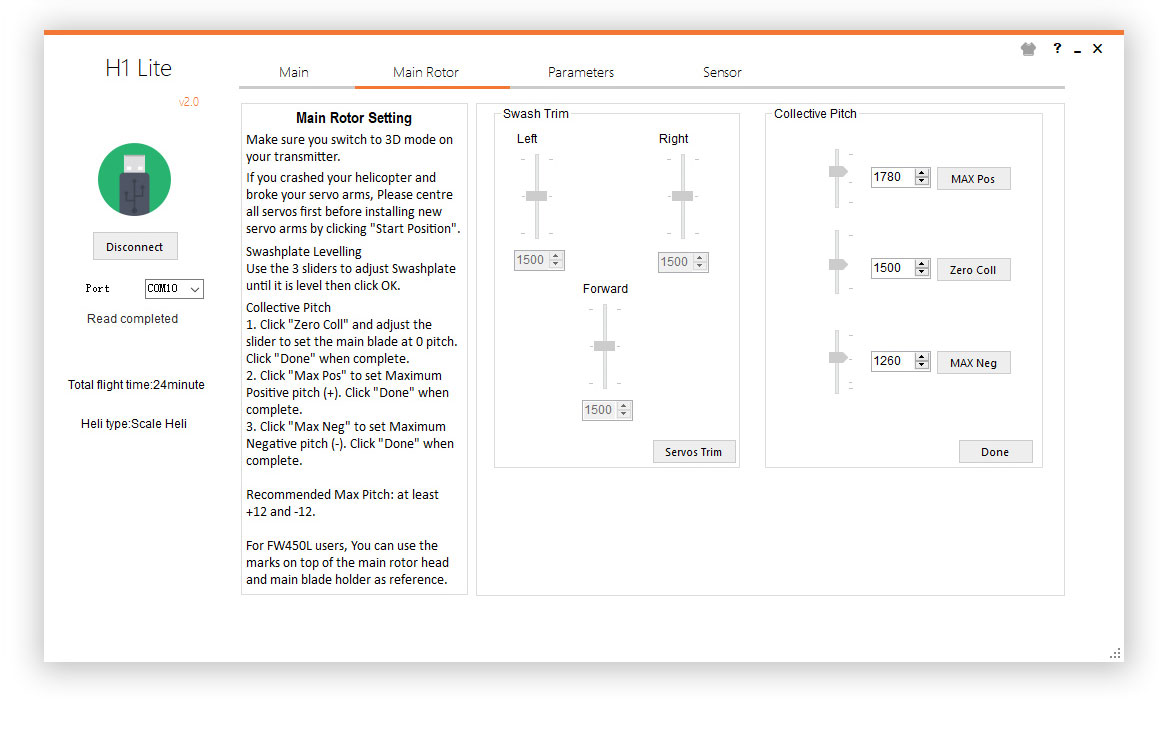The width and height of the screenshot is (1168, 733).
Task: Go to the Sensor tab
Action: (722, 72)
